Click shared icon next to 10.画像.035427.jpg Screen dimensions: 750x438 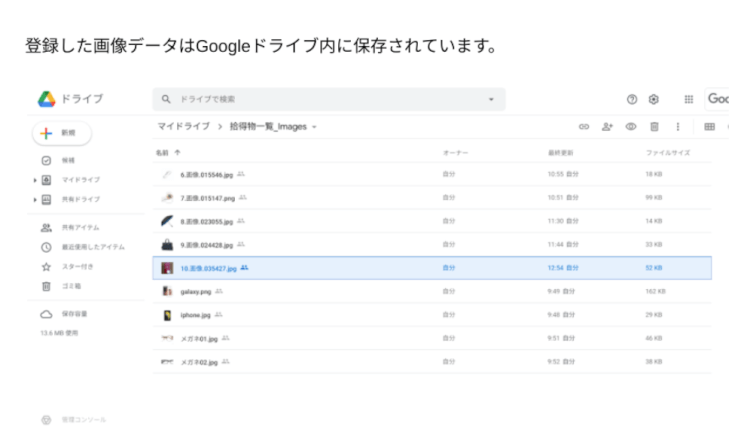tap(244, 268)
